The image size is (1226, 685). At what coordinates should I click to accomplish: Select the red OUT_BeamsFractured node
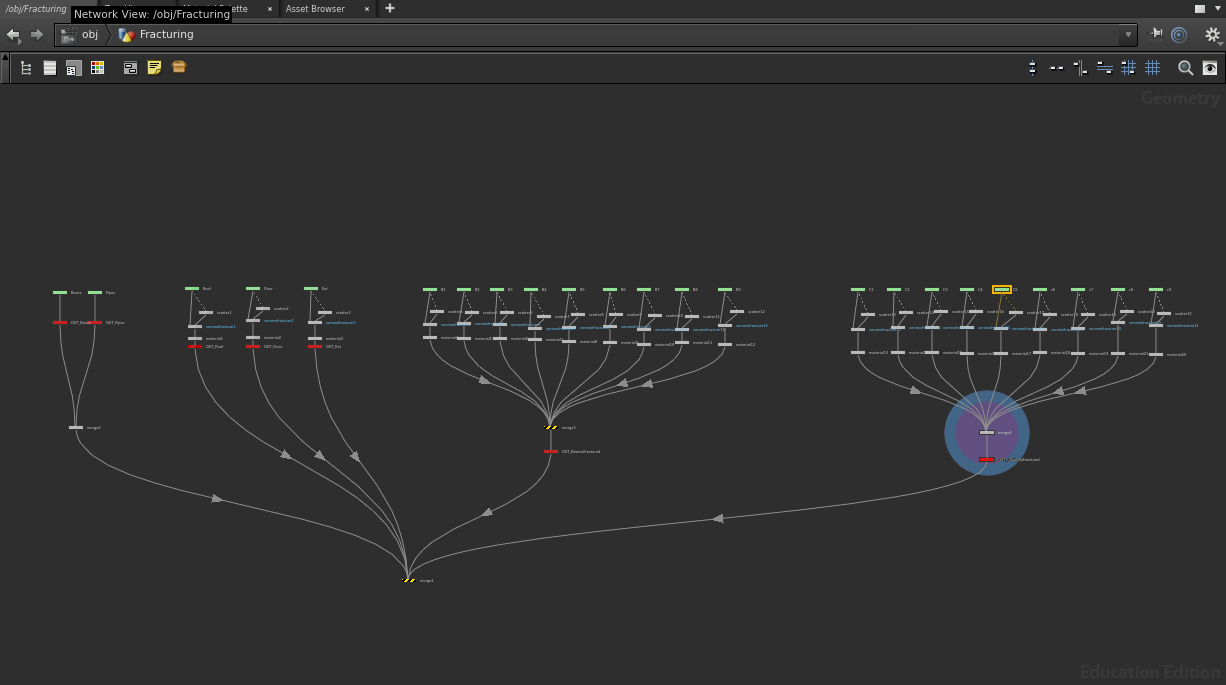(551, 451)
